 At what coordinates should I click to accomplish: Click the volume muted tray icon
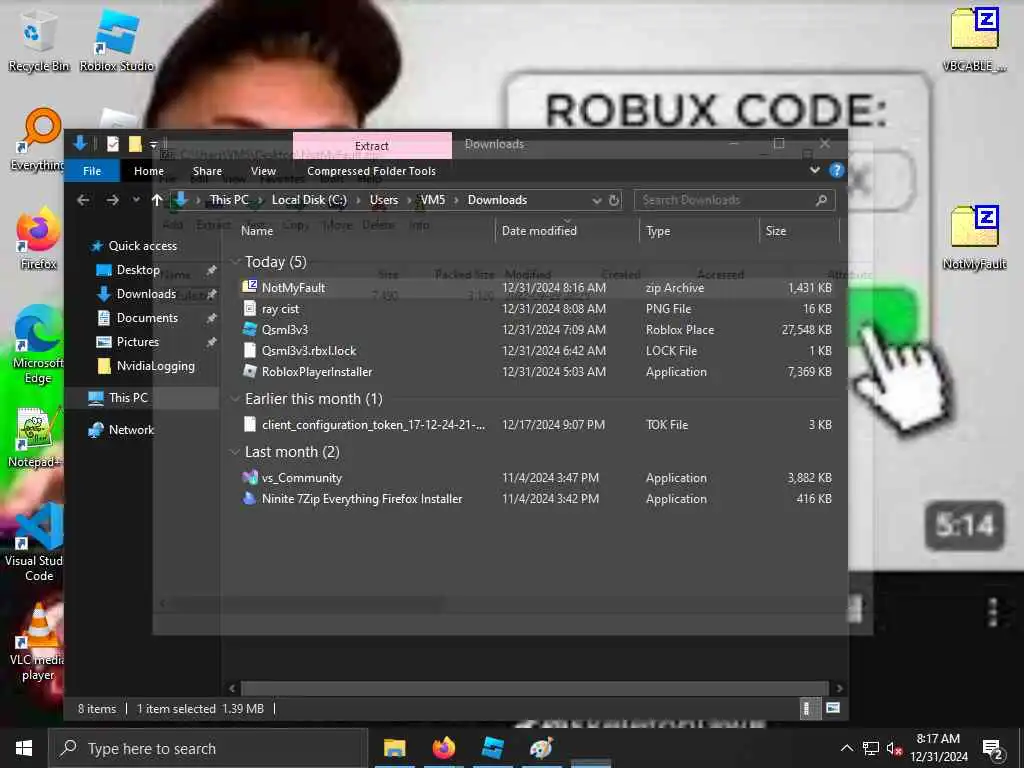[x=894, y=748]
